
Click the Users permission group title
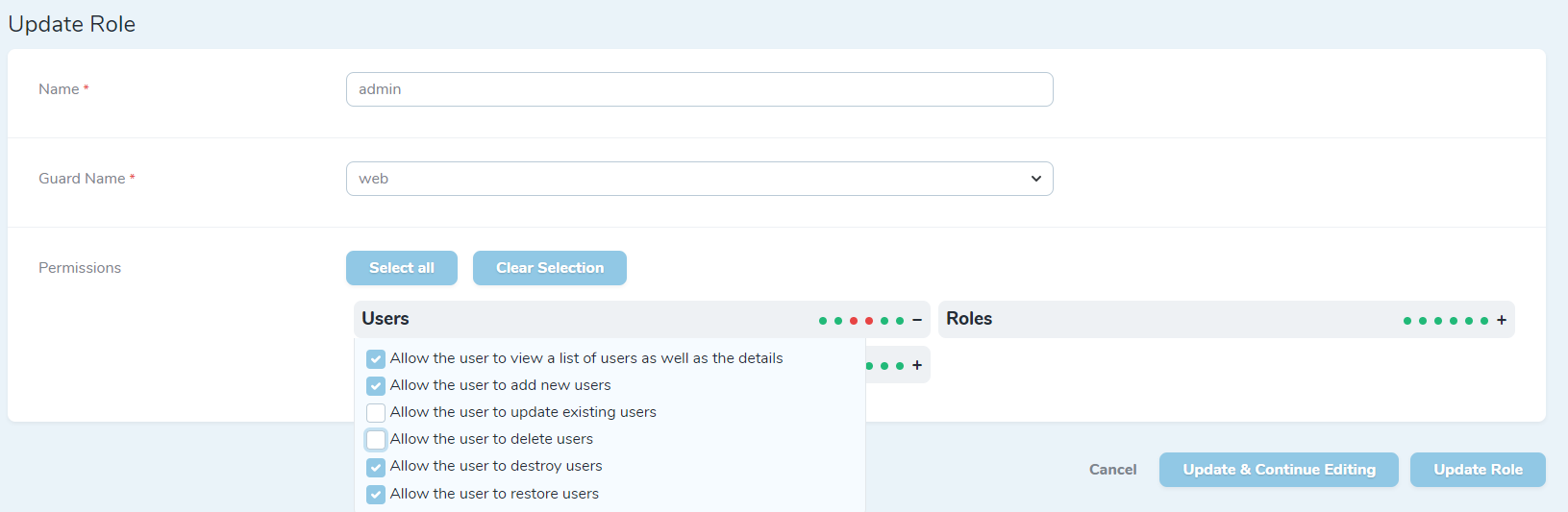click(386, 319)
